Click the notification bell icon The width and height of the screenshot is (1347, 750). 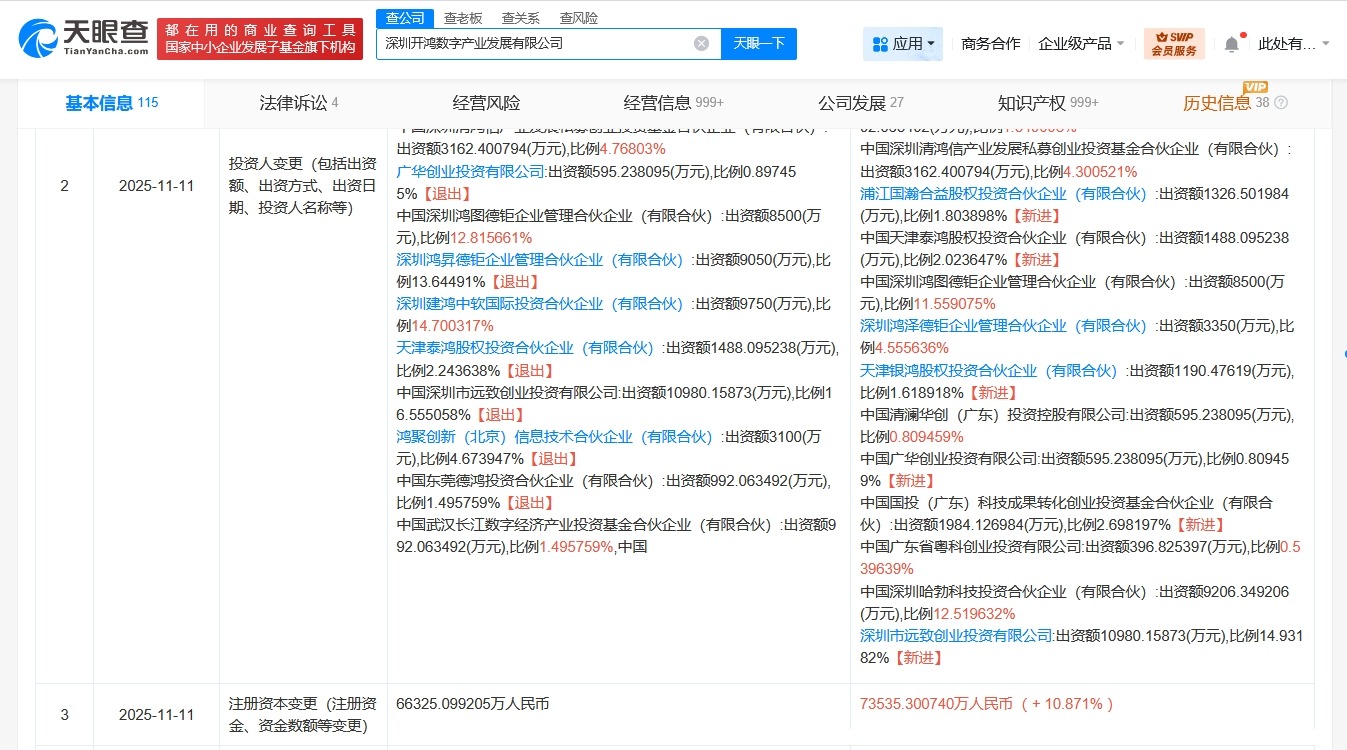(1231, 43)
